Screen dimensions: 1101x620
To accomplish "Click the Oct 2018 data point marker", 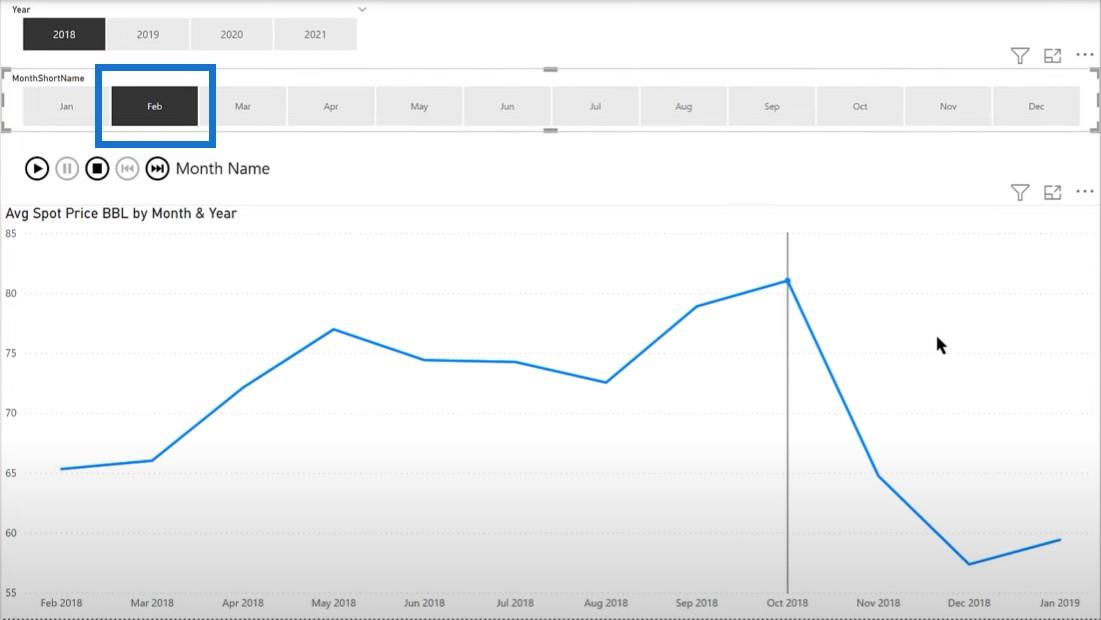I will coord(787,281).
